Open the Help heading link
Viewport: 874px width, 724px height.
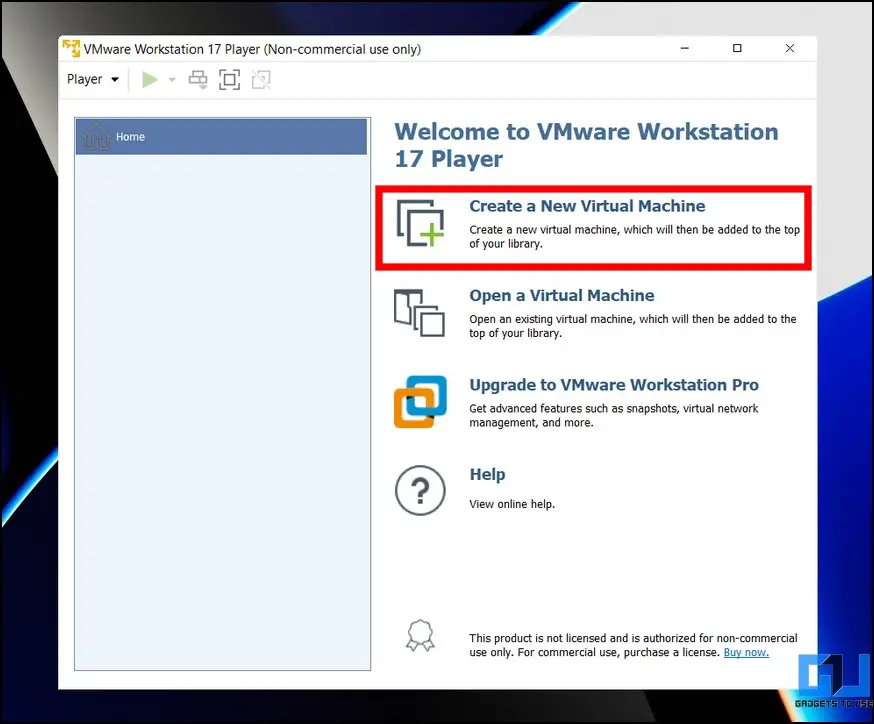click(487, 475)
